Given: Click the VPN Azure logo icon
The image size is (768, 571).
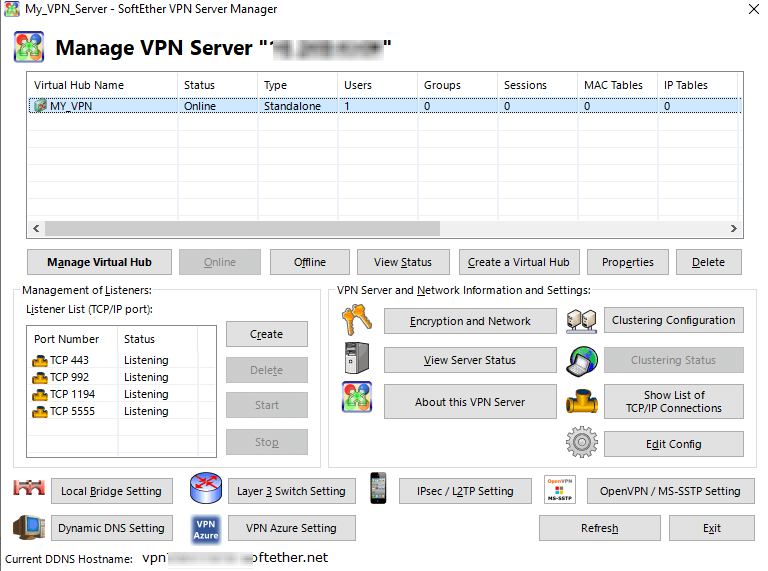Looking at the screenshot, I should [206, 529].
